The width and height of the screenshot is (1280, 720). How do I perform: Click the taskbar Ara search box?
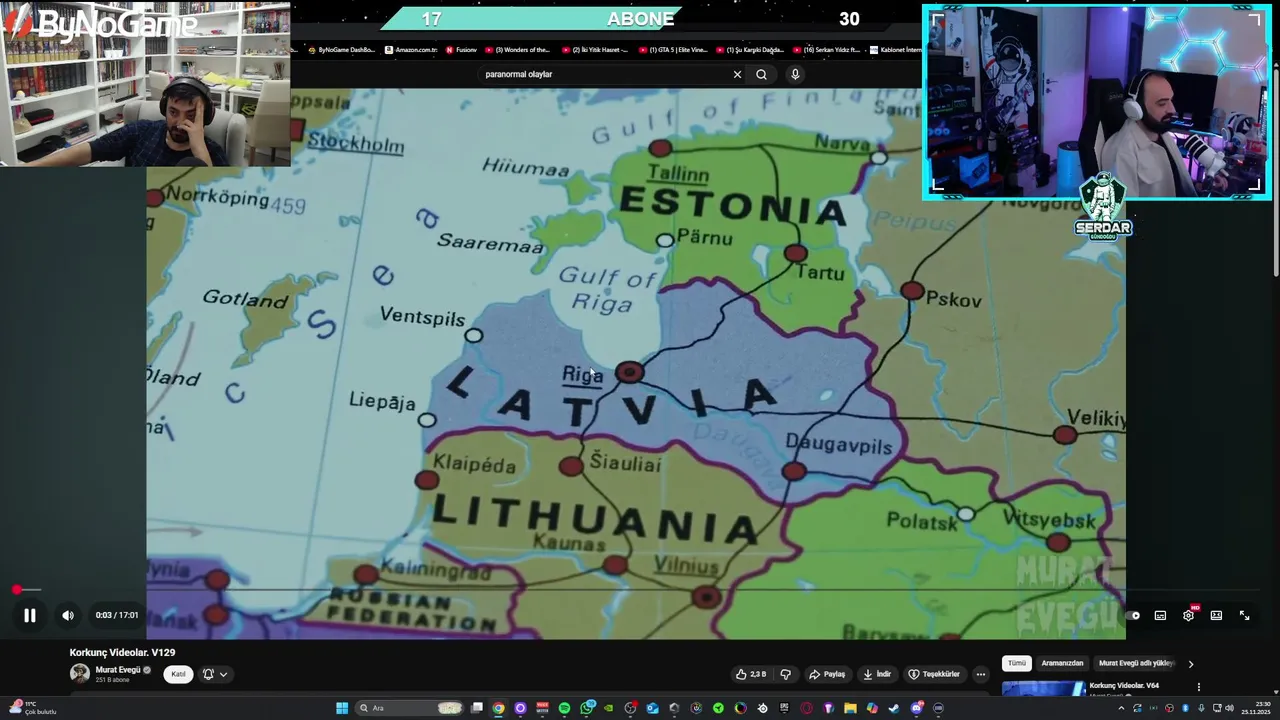[410, 708]
